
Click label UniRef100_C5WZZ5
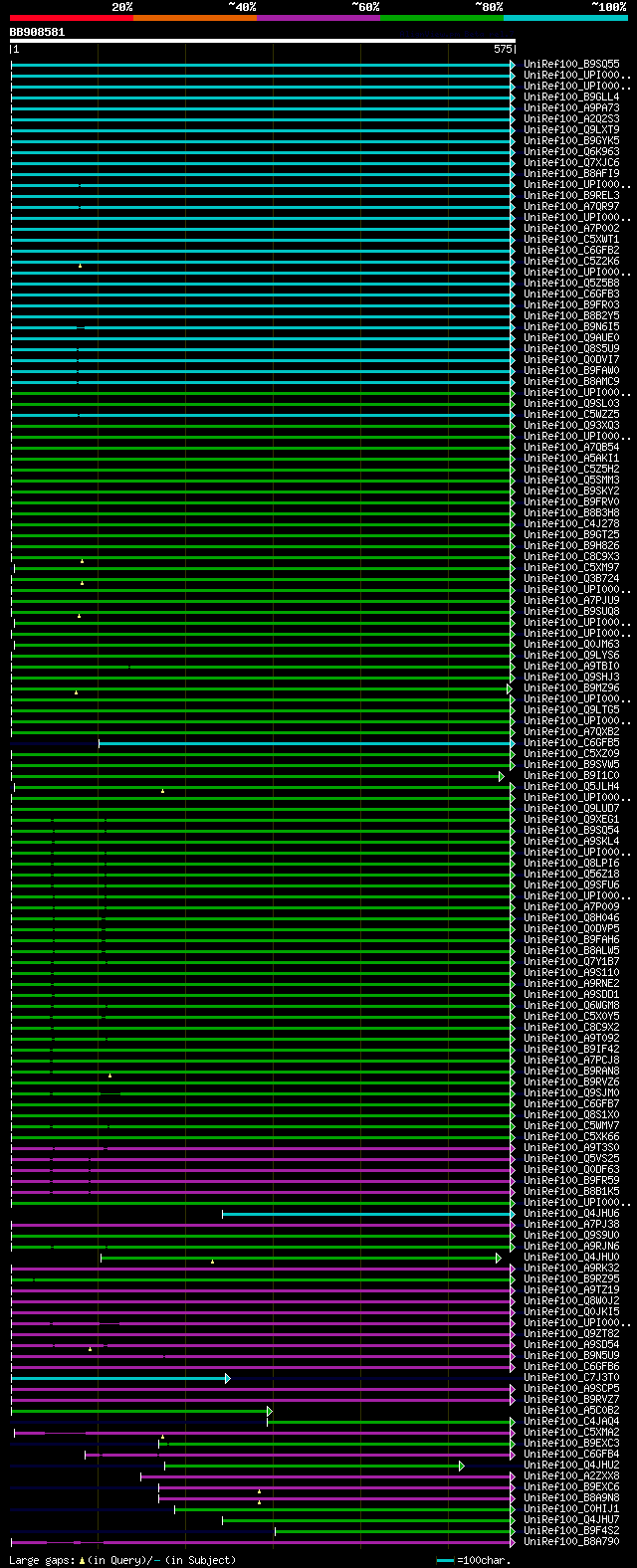[x=571, y=414]
